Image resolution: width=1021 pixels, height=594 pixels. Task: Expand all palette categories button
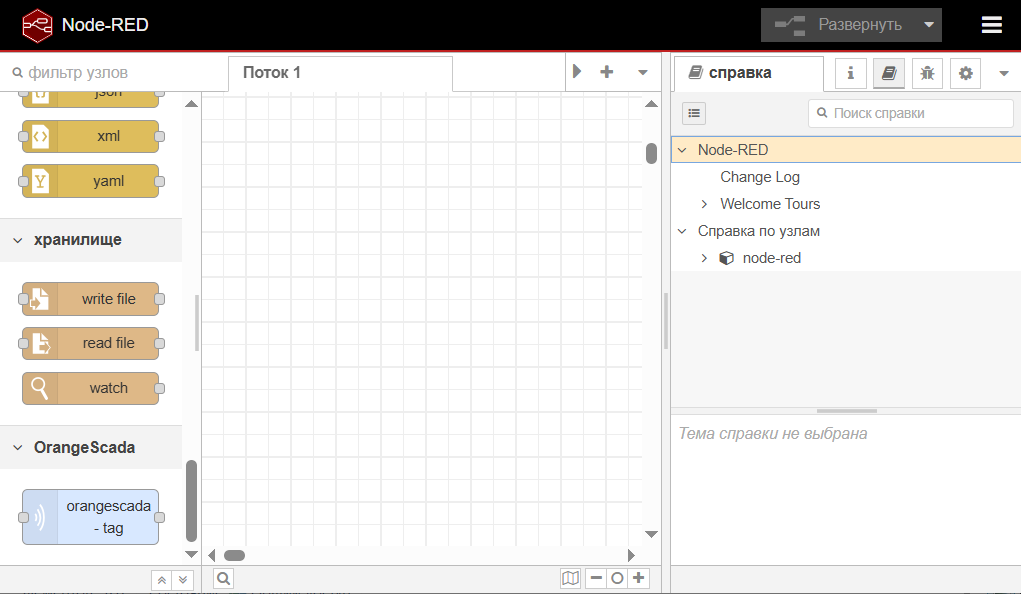pyautogui.click(x=183, y=580)
